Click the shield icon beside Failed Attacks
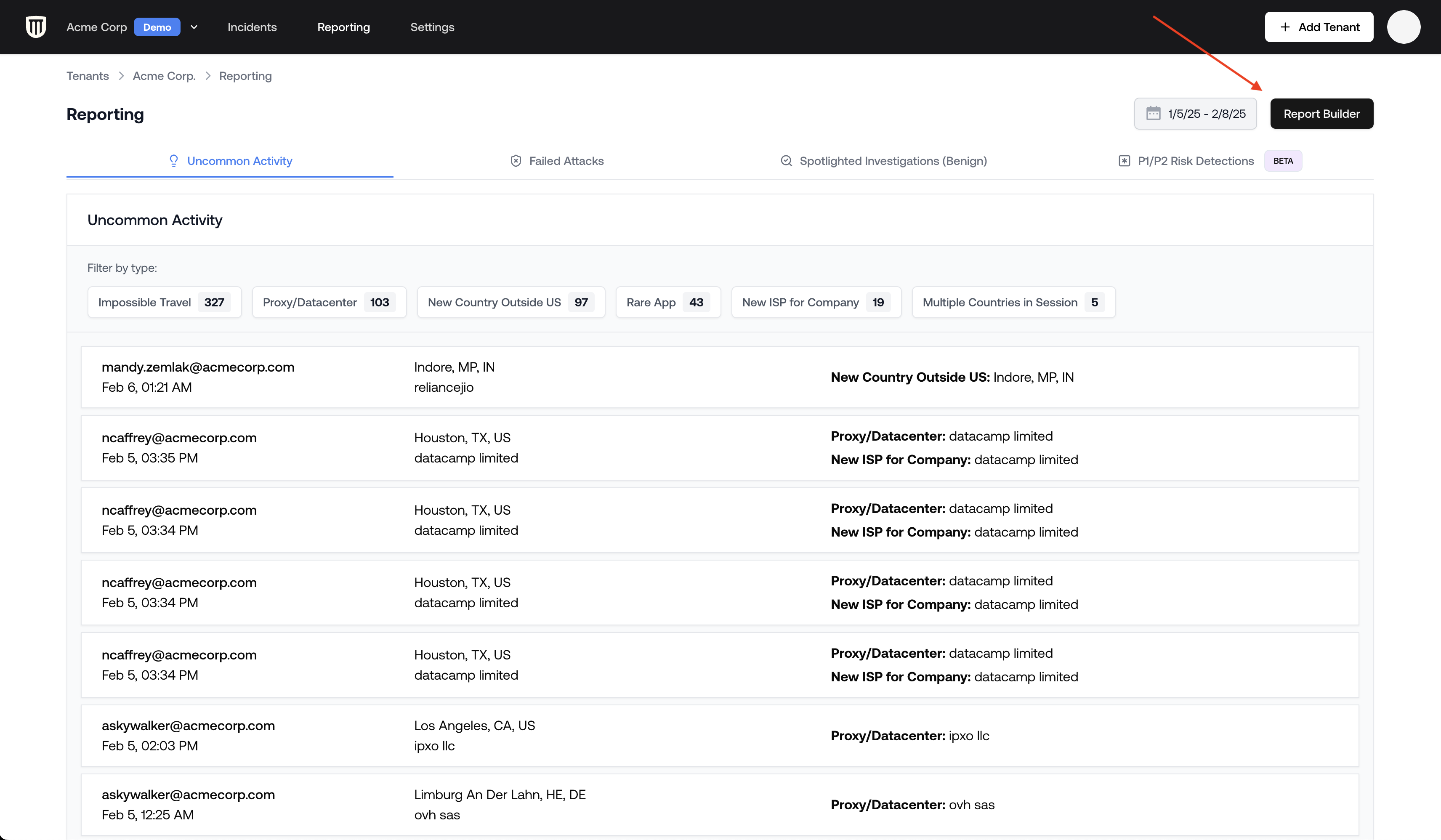Image resolution: width=1441 pixels, height=840 pixels. point(516,161)
